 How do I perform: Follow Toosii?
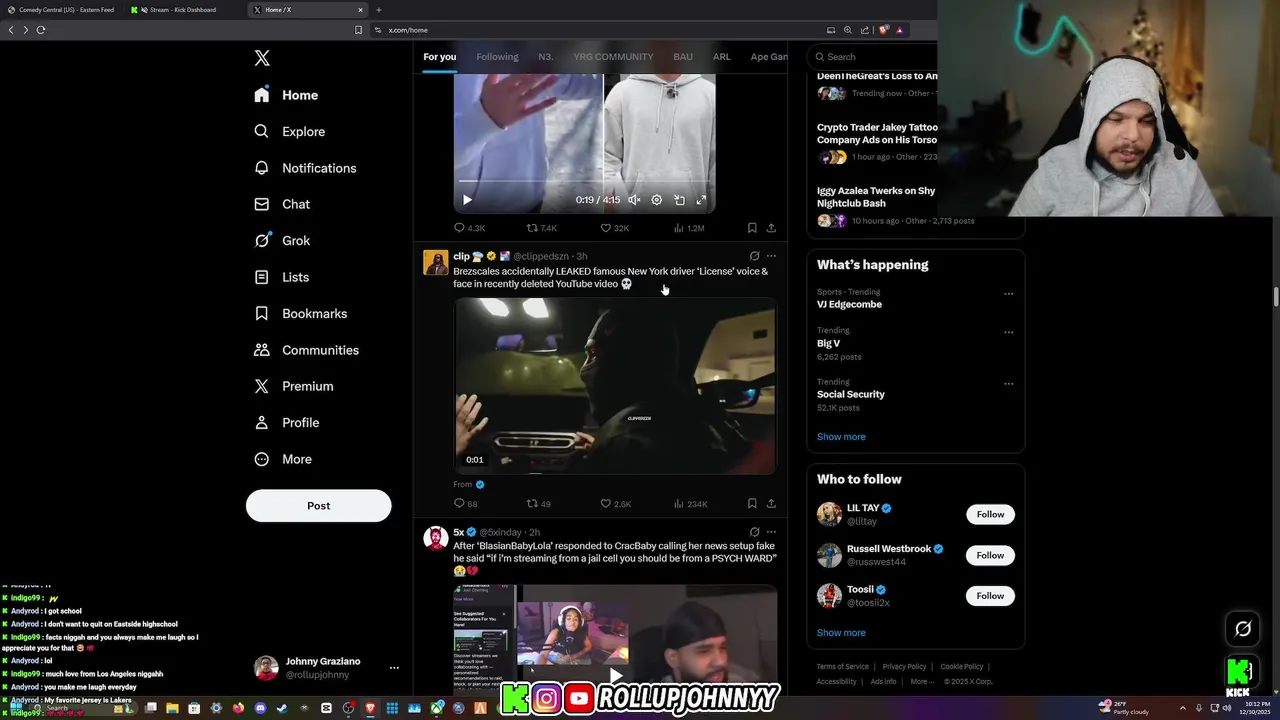[990, 595]
